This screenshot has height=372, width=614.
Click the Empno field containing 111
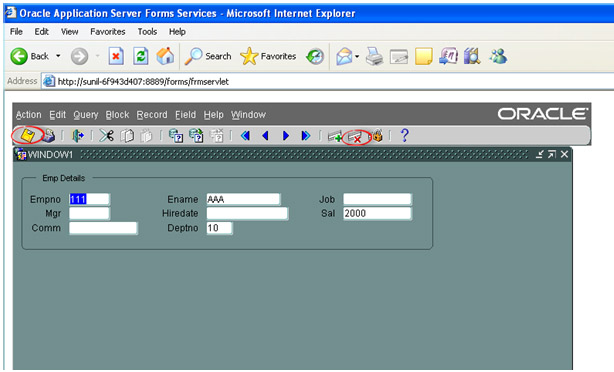point(89,199)
